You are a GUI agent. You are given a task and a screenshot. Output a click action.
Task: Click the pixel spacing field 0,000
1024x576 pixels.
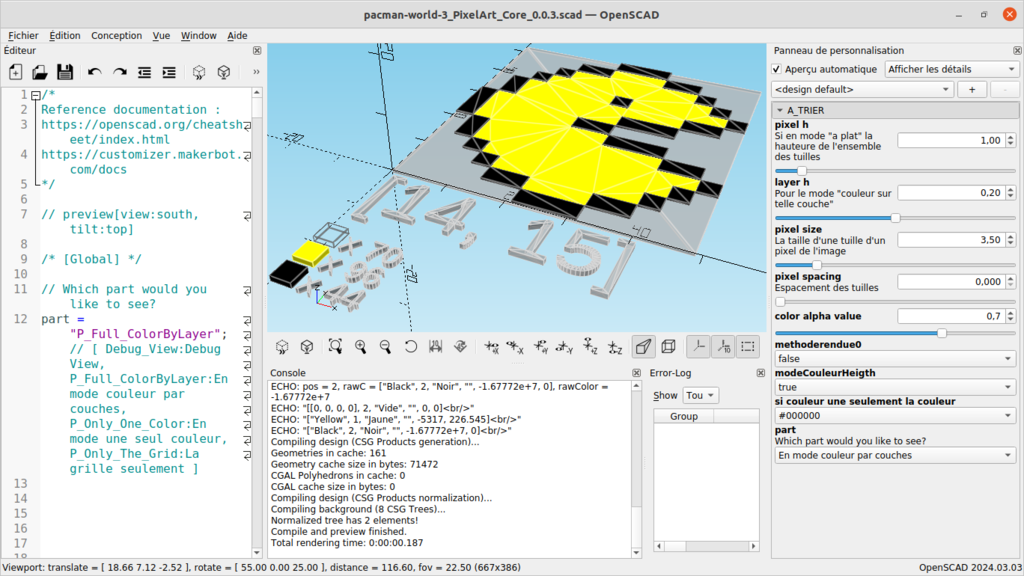point(952,281)
